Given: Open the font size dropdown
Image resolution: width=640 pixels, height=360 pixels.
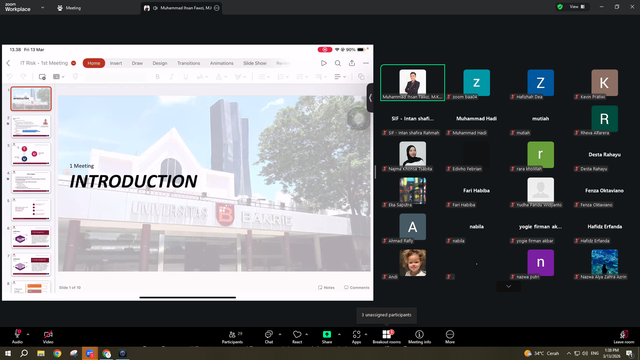Looking at the screenshot, I should pyautogui.click(x=202, y=77).
